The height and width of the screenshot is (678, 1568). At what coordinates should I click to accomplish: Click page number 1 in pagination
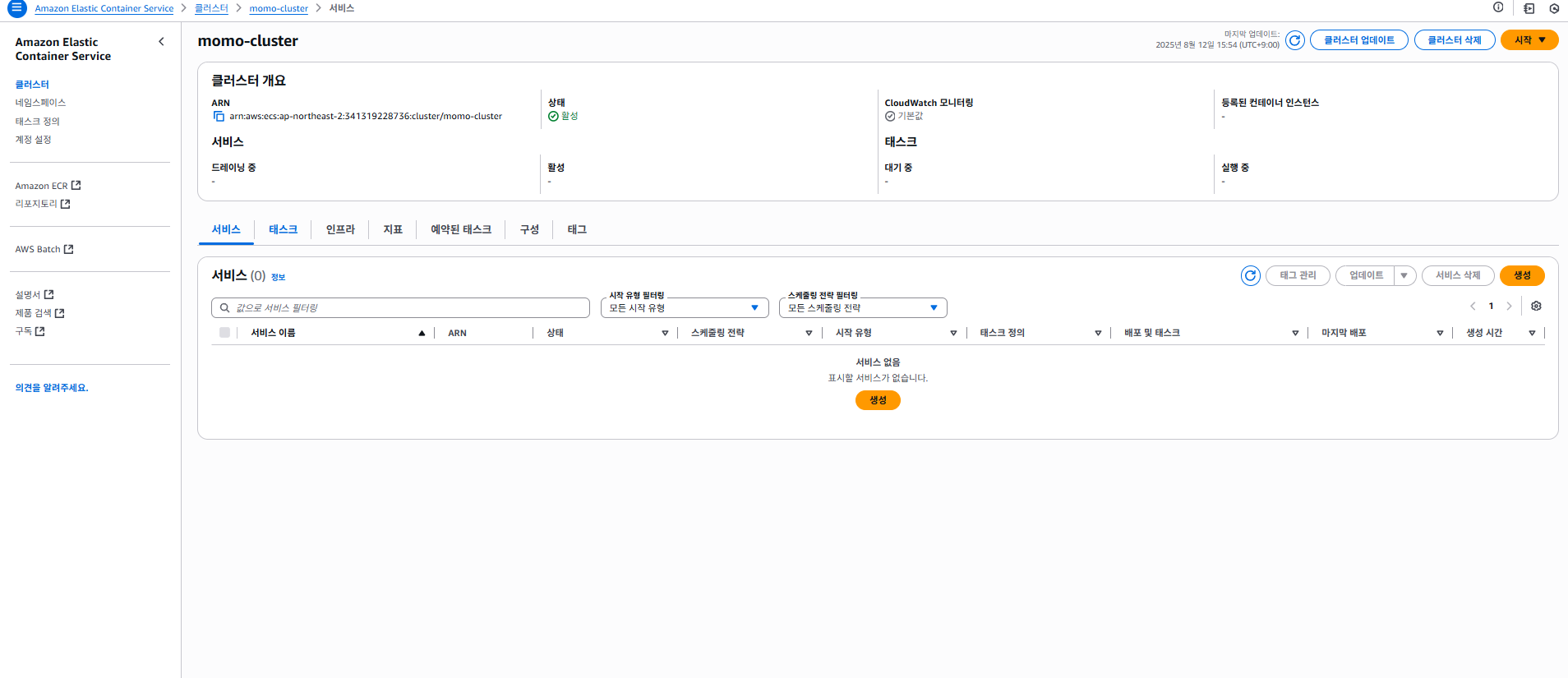coord(1491,307)
